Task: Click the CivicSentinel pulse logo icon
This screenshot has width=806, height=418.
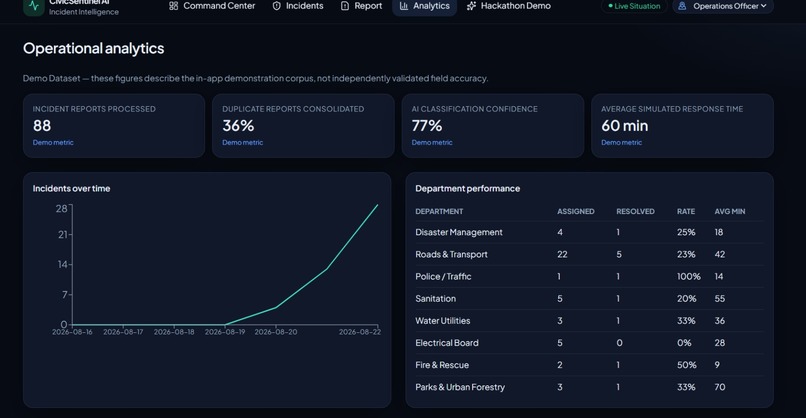Action: pos(34,7)
